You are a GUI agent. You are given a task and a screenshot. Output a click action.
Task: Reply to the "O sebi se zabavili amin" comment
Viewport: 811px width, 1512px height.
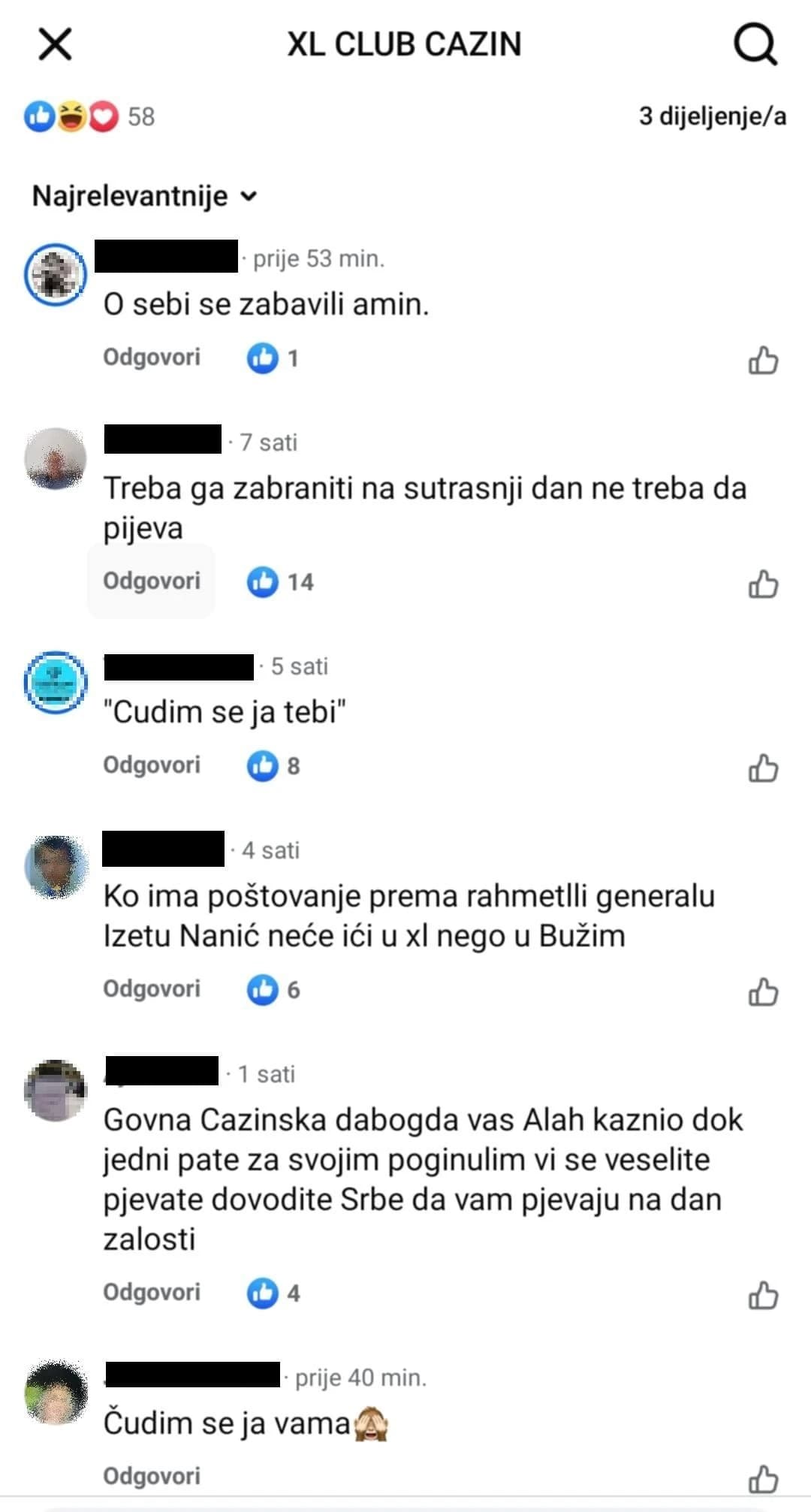[x=152, y=357]
